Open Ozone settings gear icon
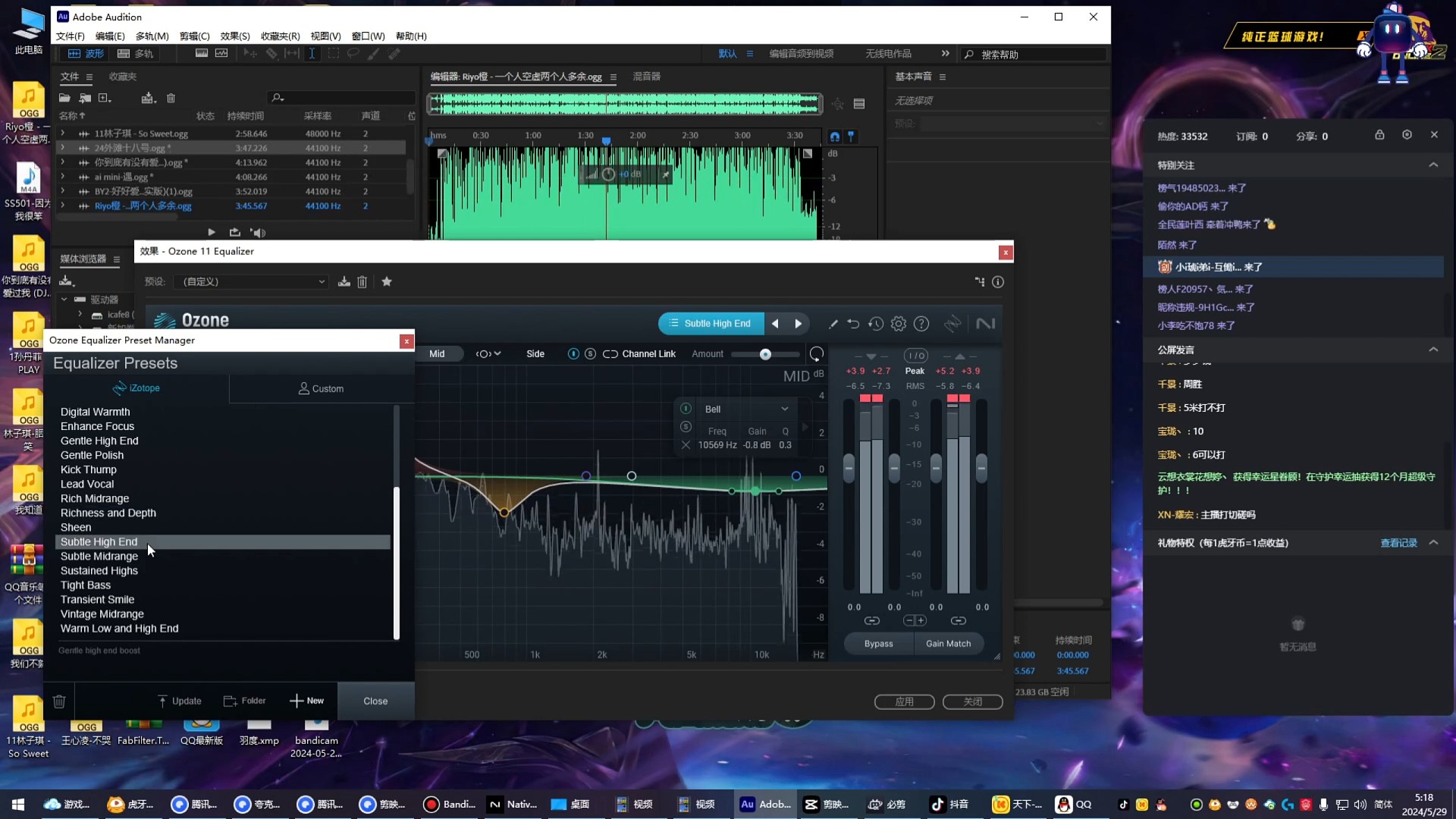Screen dimensions: 1456x819 point(899,324)
